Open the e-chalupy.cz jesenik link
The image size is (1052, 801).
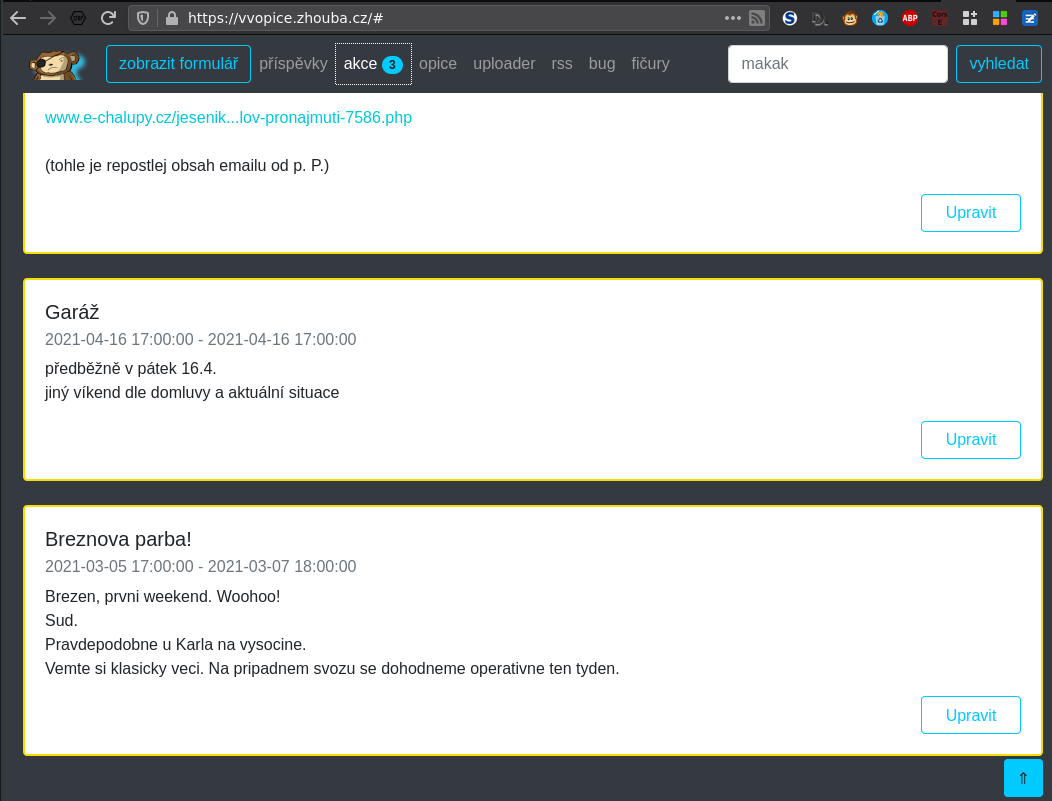pyautogui.click(x=228, y=118)
